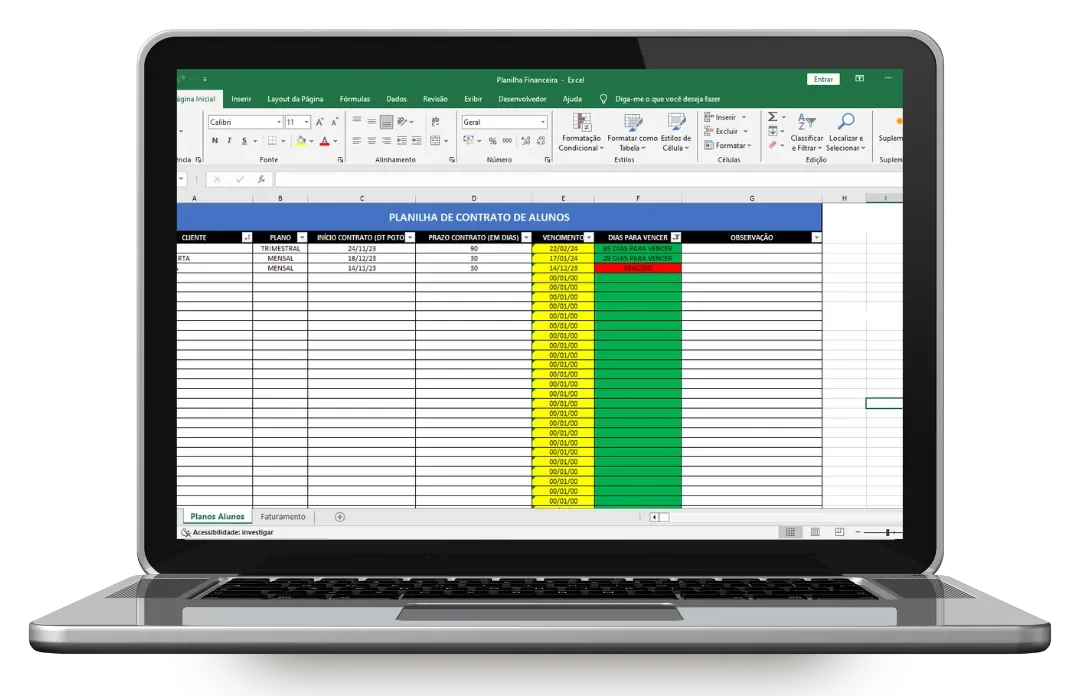The height and width of the screenshot is (696, 1080).
Task: Click the zoom slider in status bar
Action: coord(887,532)
